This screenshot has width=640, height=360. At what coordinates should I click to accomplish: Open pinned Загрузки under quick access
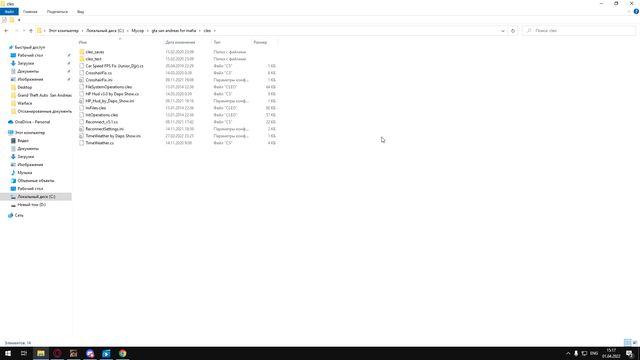pos(26,63)
